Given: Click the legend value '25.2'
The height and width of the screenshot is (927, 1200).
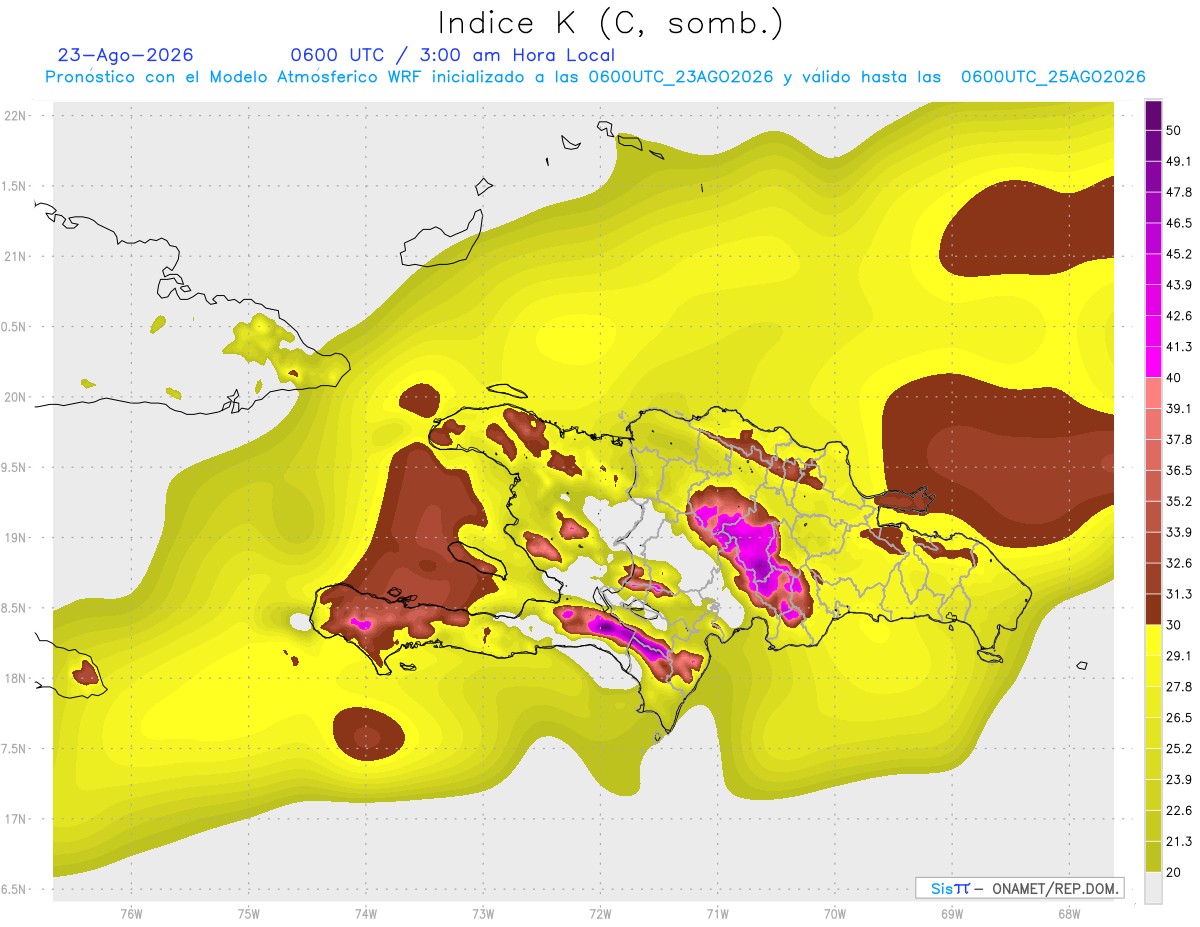Looking at the screenshot, I should tap(1178, 748).
